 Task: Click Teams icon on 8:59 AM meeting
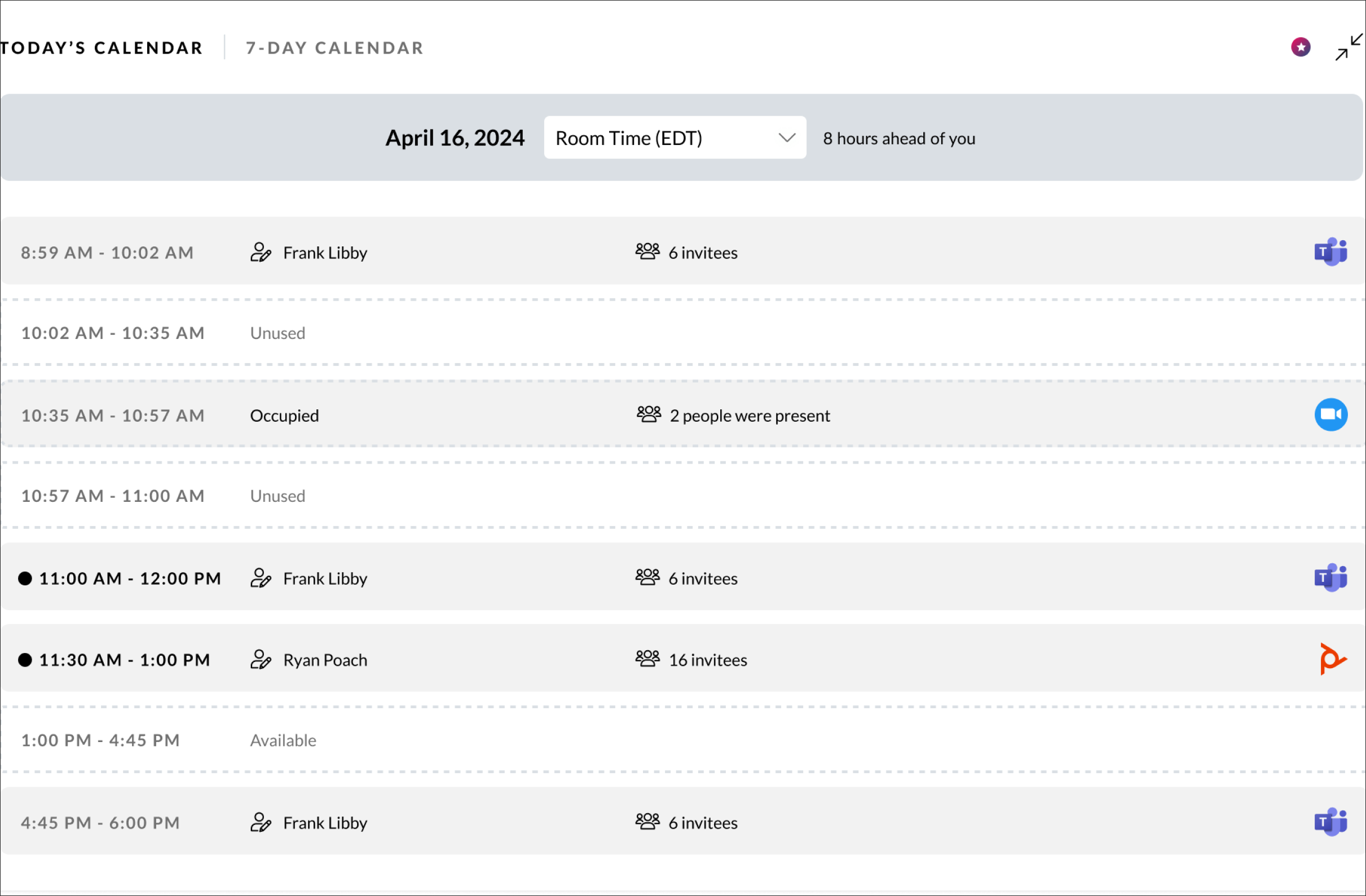pyautogui.click(x=1330, y=252)
